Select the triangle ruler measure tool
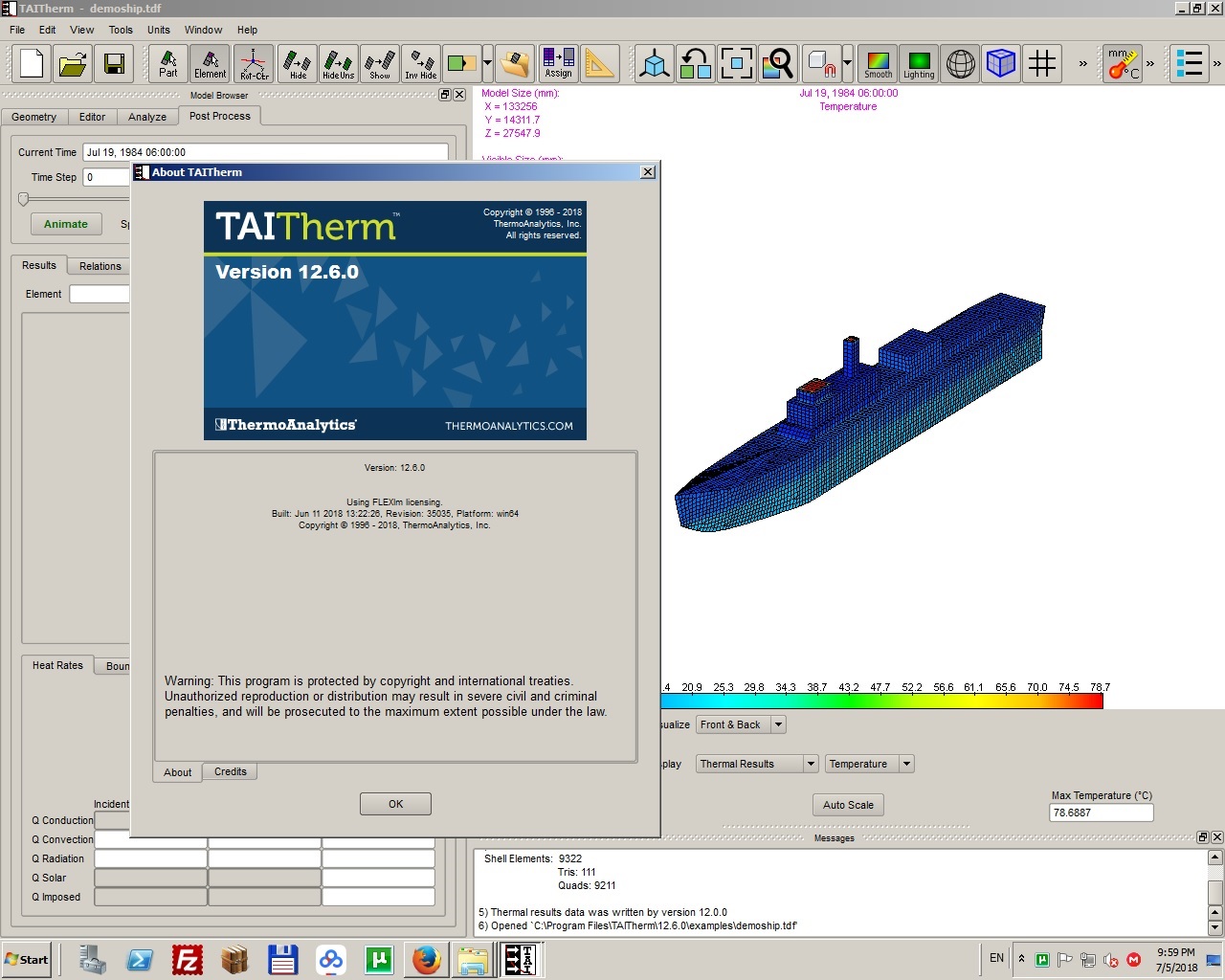The width and height of the screenshot is (1225, 980). coord(600,64)
